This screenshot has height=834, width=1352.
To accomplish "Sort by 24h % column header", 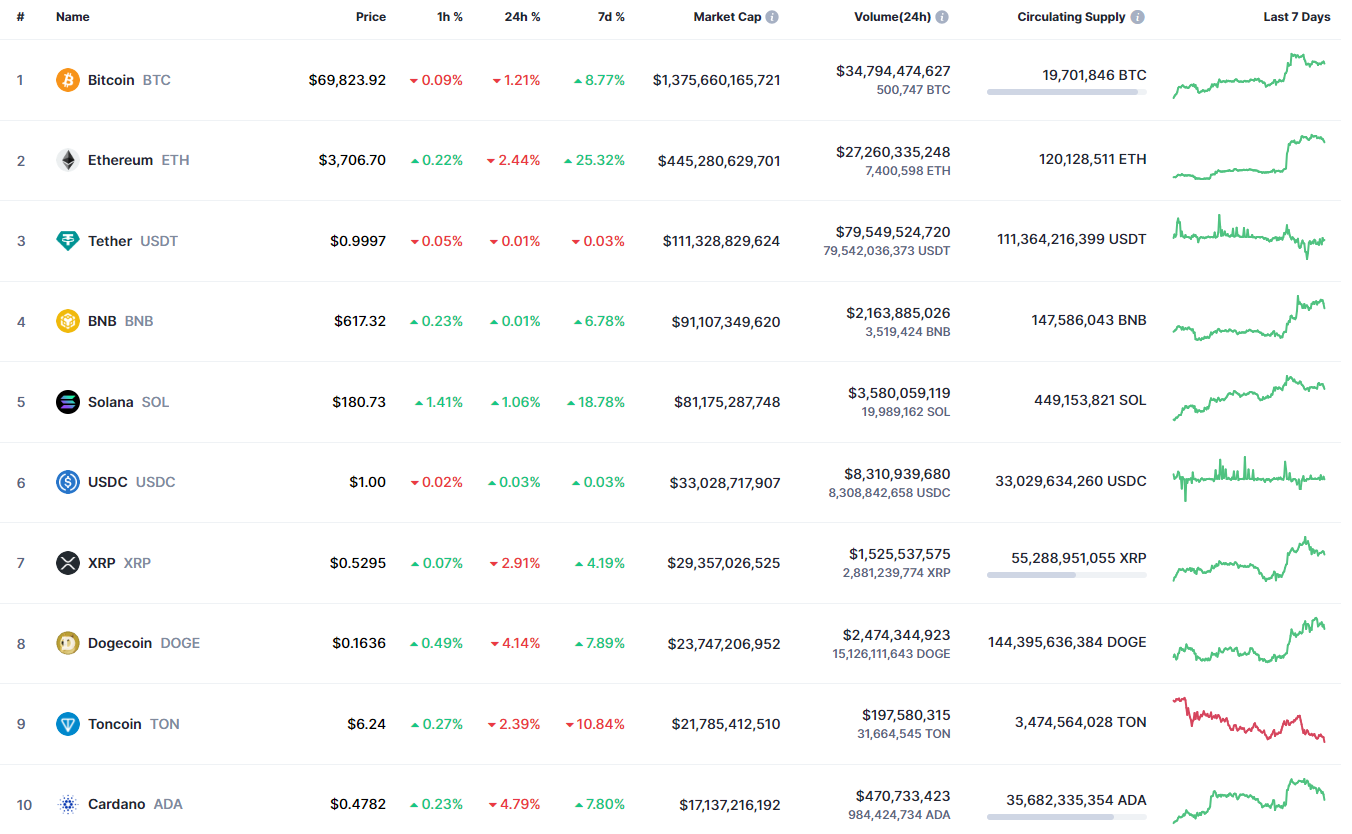I will (x=522, y=17).
